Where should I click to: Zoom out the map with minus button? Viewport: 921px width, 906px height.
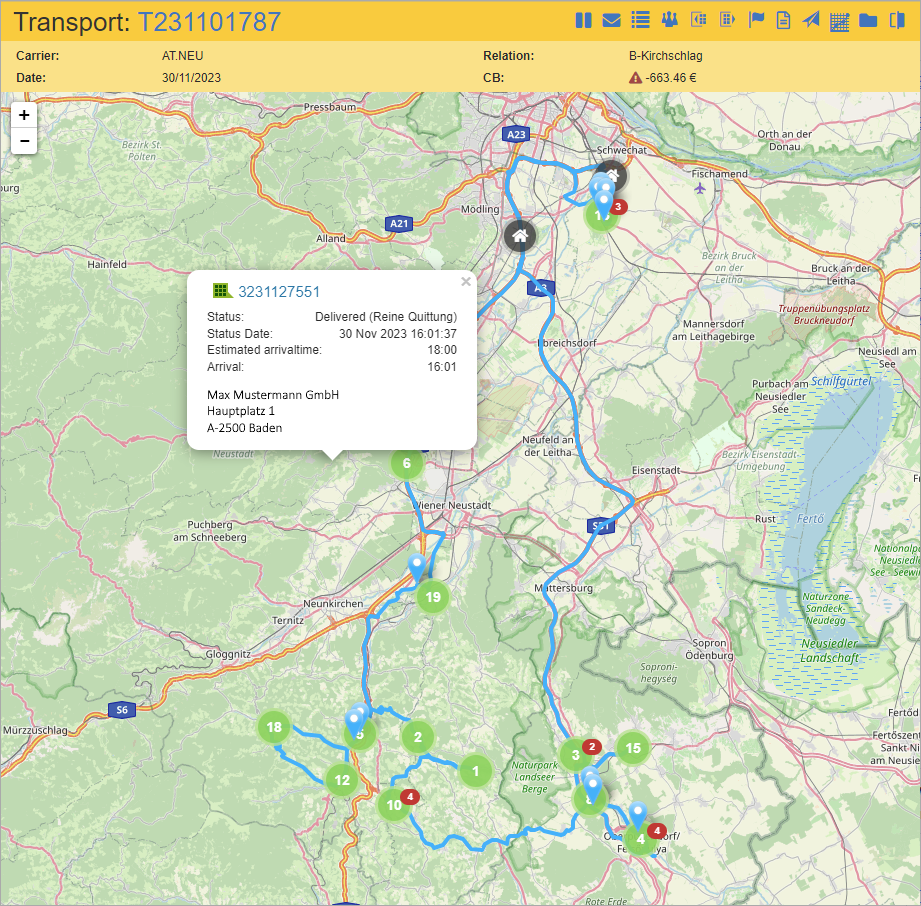point(24,141)
